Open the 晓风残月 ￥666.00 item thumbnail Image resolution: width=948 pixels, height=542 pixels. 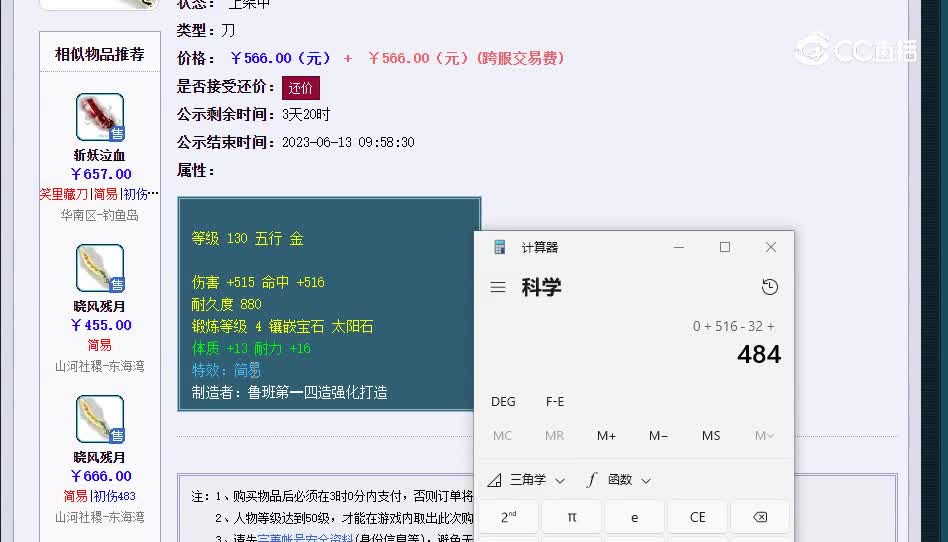point(100,419)
